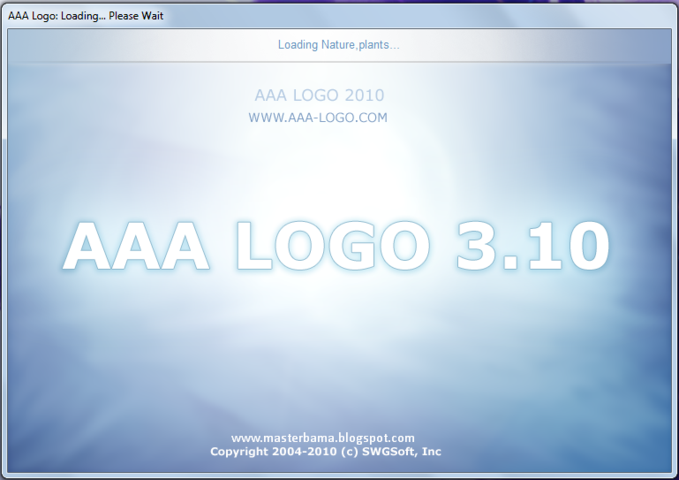The height and width of the screenshot is (480, 679).
Task: Click the 'Loading Nature,plants...' status text
Action: 339,45
